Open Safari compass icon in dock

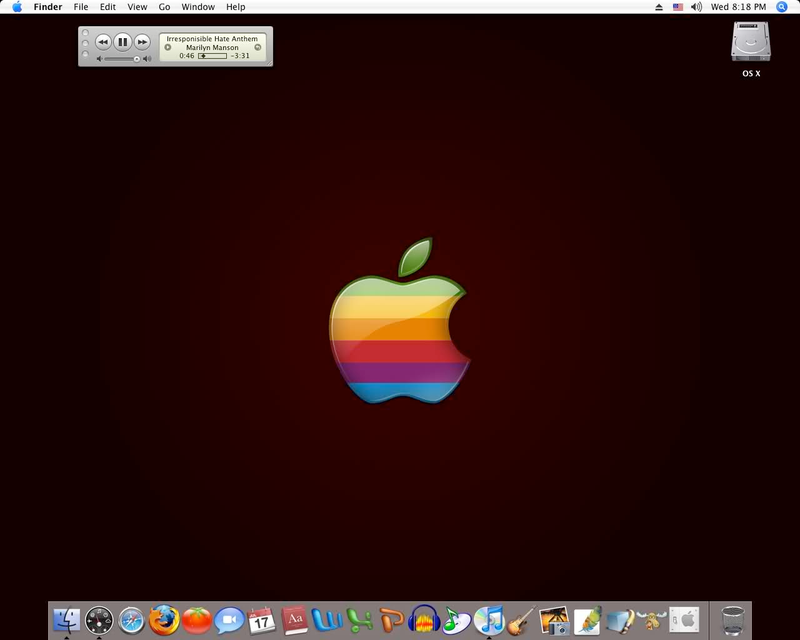pos(132,620)
